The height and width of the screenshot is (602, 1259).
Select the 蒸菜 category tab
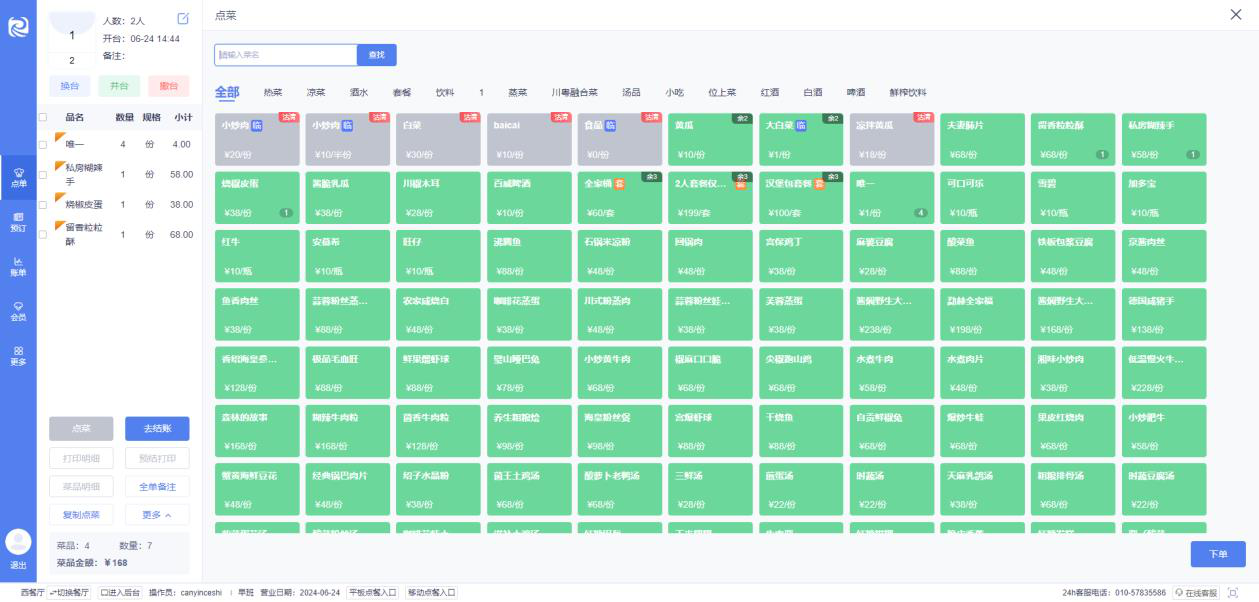[517, 92]
